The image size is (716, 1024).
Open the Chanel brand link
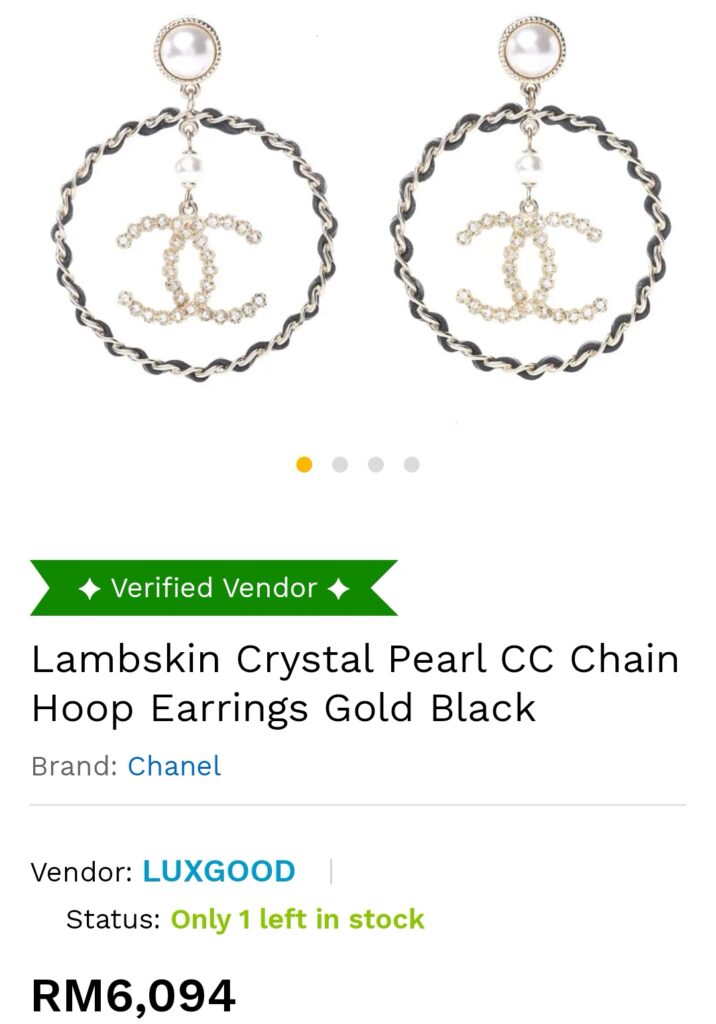click(174, 766)
